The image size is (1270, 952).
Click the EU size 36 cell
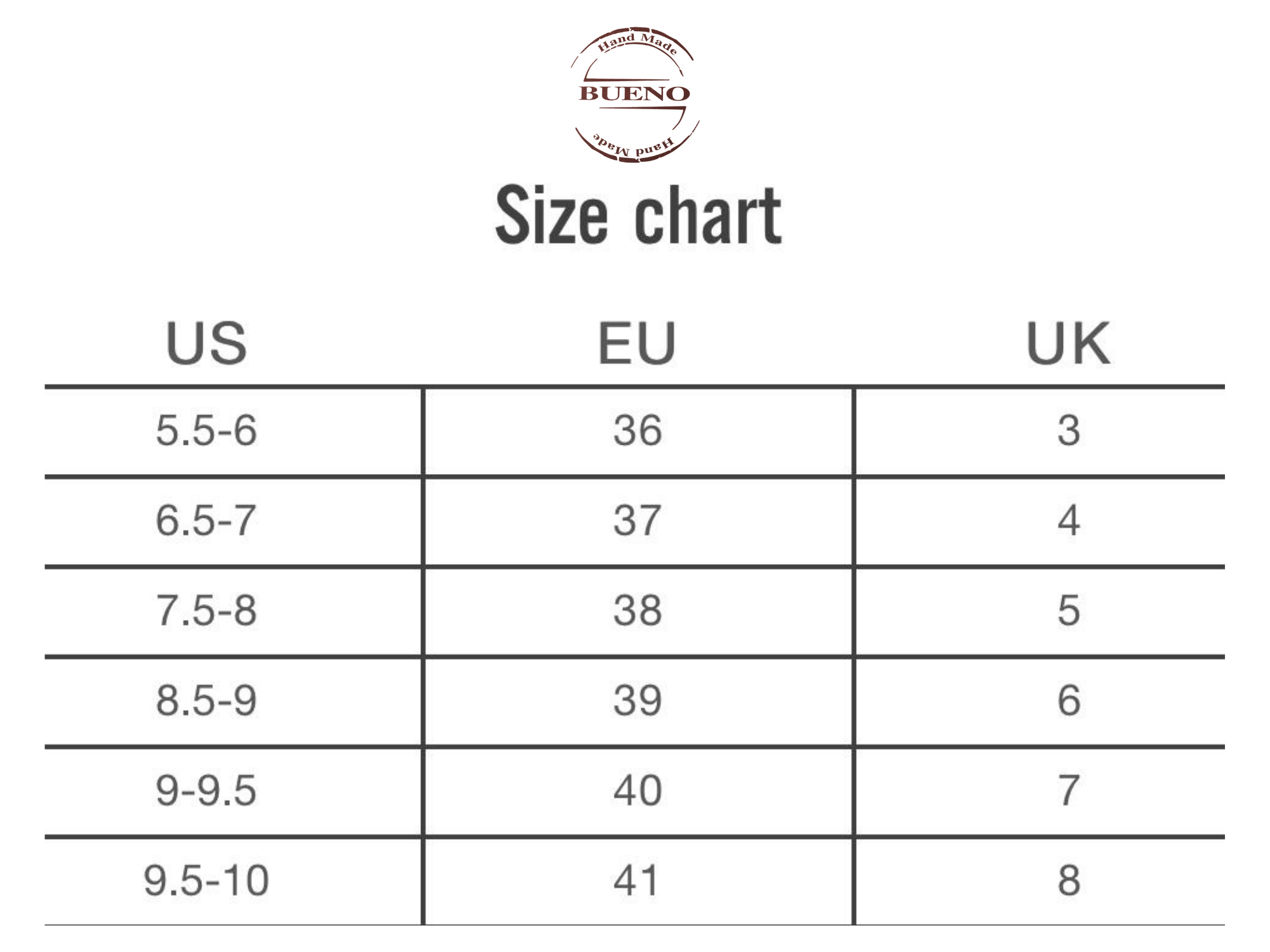point(638,431)
